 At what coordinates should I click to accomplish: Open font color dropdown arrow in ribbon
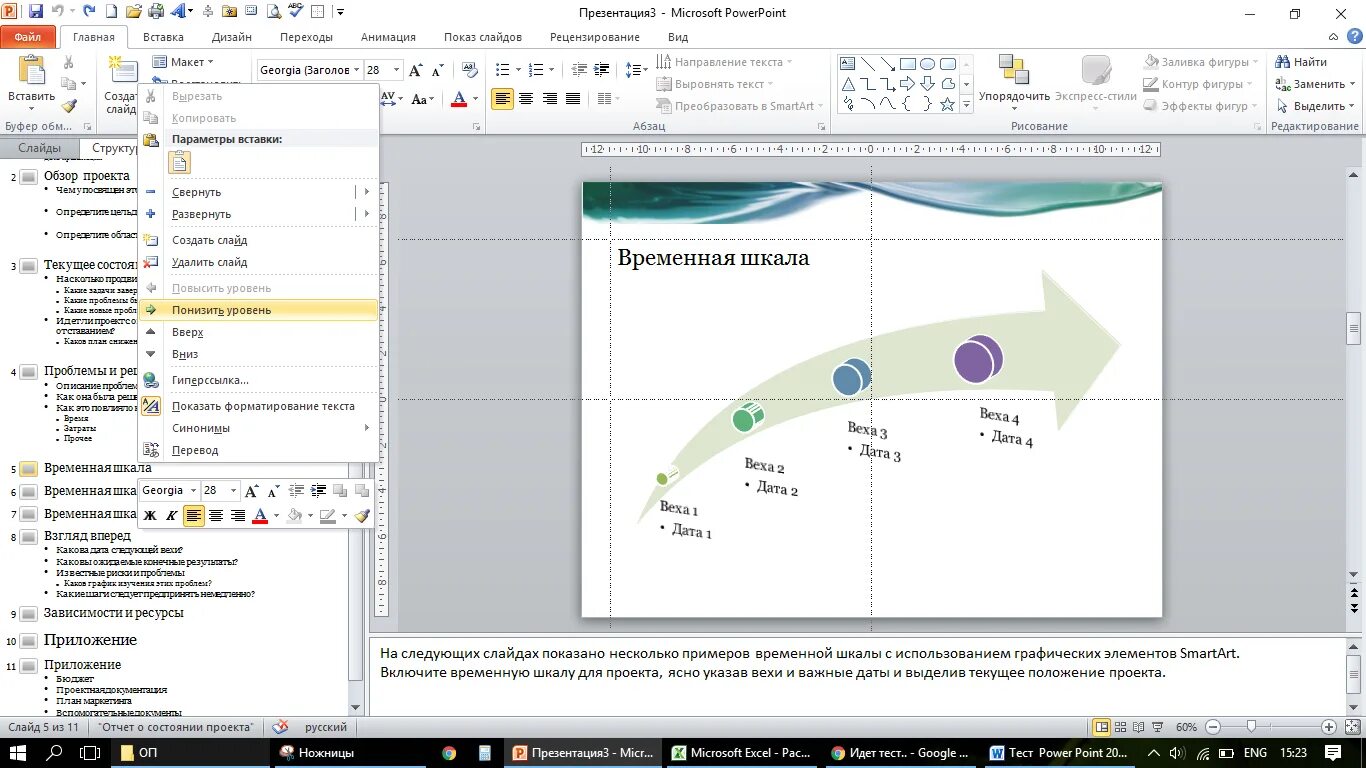[x=474, y=99]
